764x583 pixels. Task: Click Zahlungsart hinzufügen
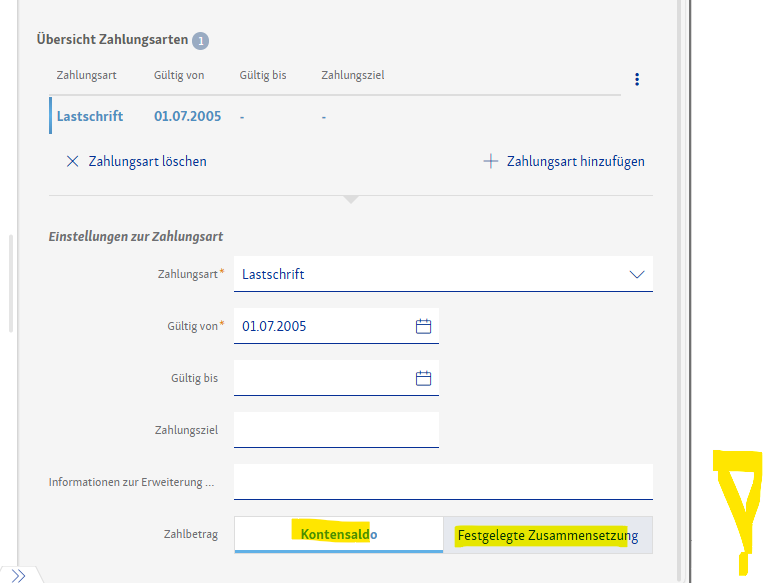(x=575, y=161)
